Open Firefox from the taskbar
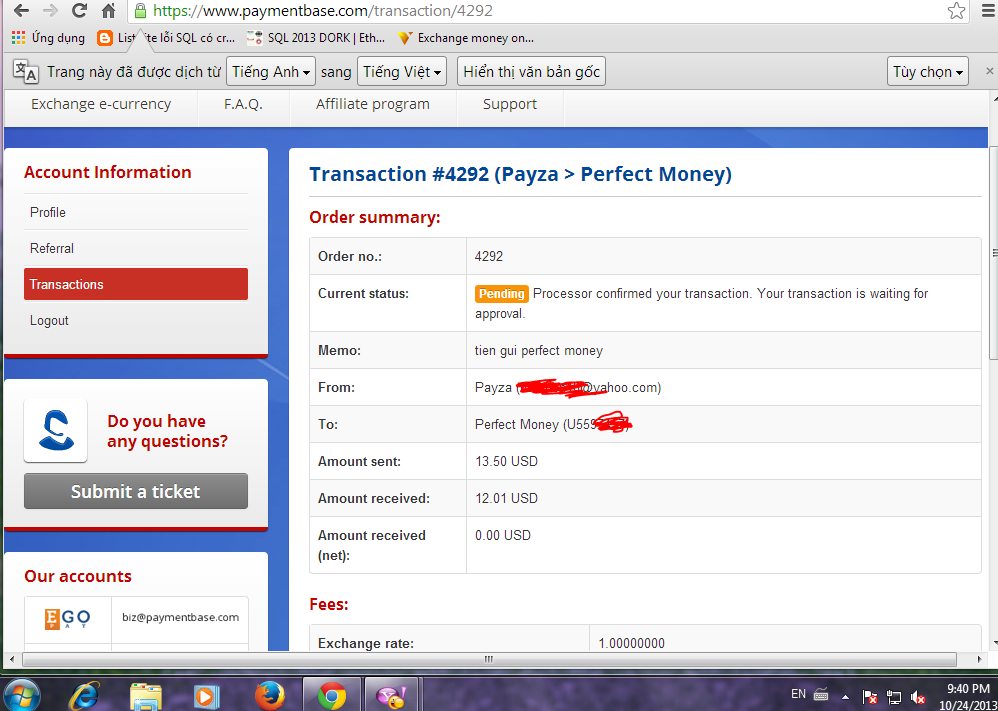This screenshot has height=711, width=998. tap(269, 696)
